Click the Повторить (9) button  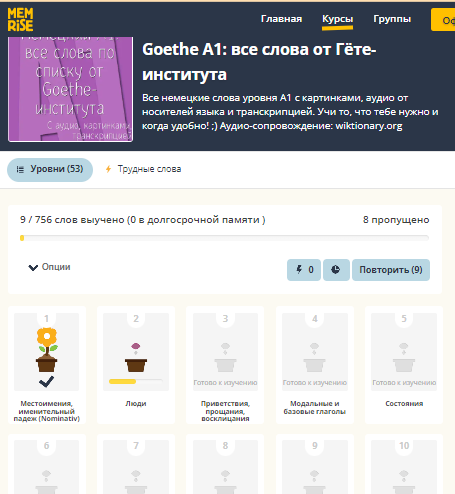pyautogui.click(x=391, y=270)
